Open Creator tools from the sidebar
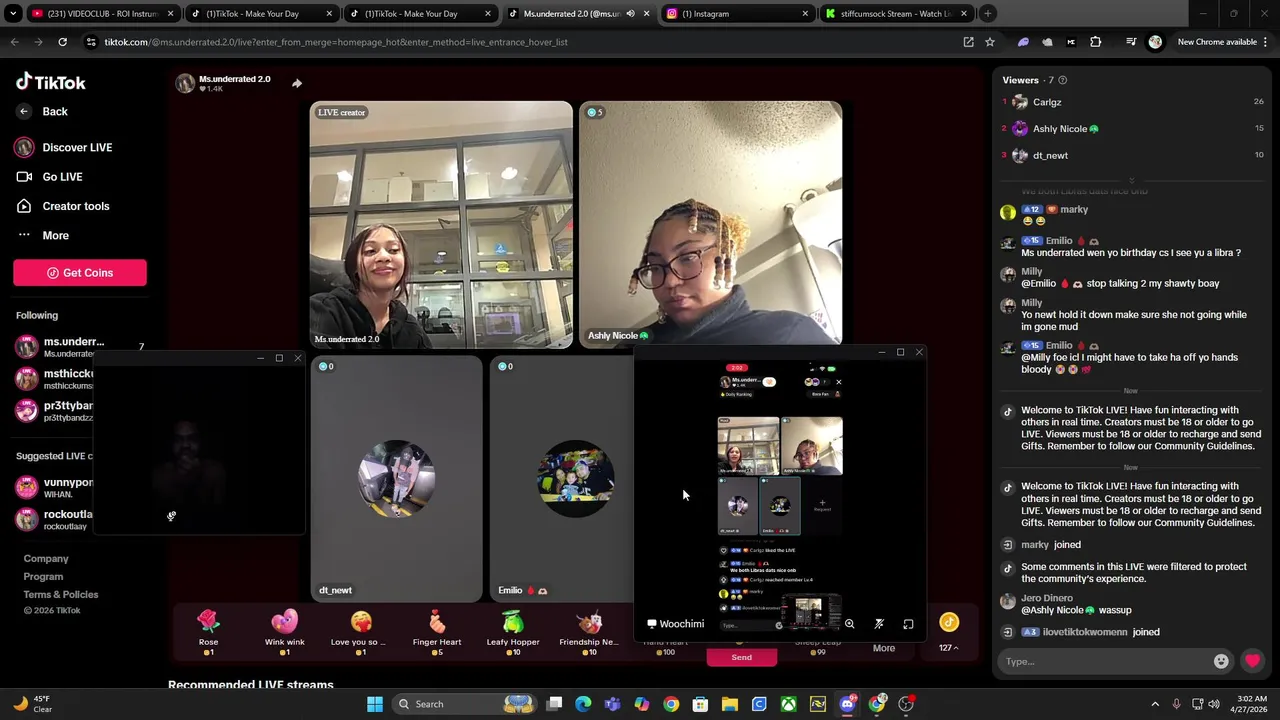 [x=63, y=206]
